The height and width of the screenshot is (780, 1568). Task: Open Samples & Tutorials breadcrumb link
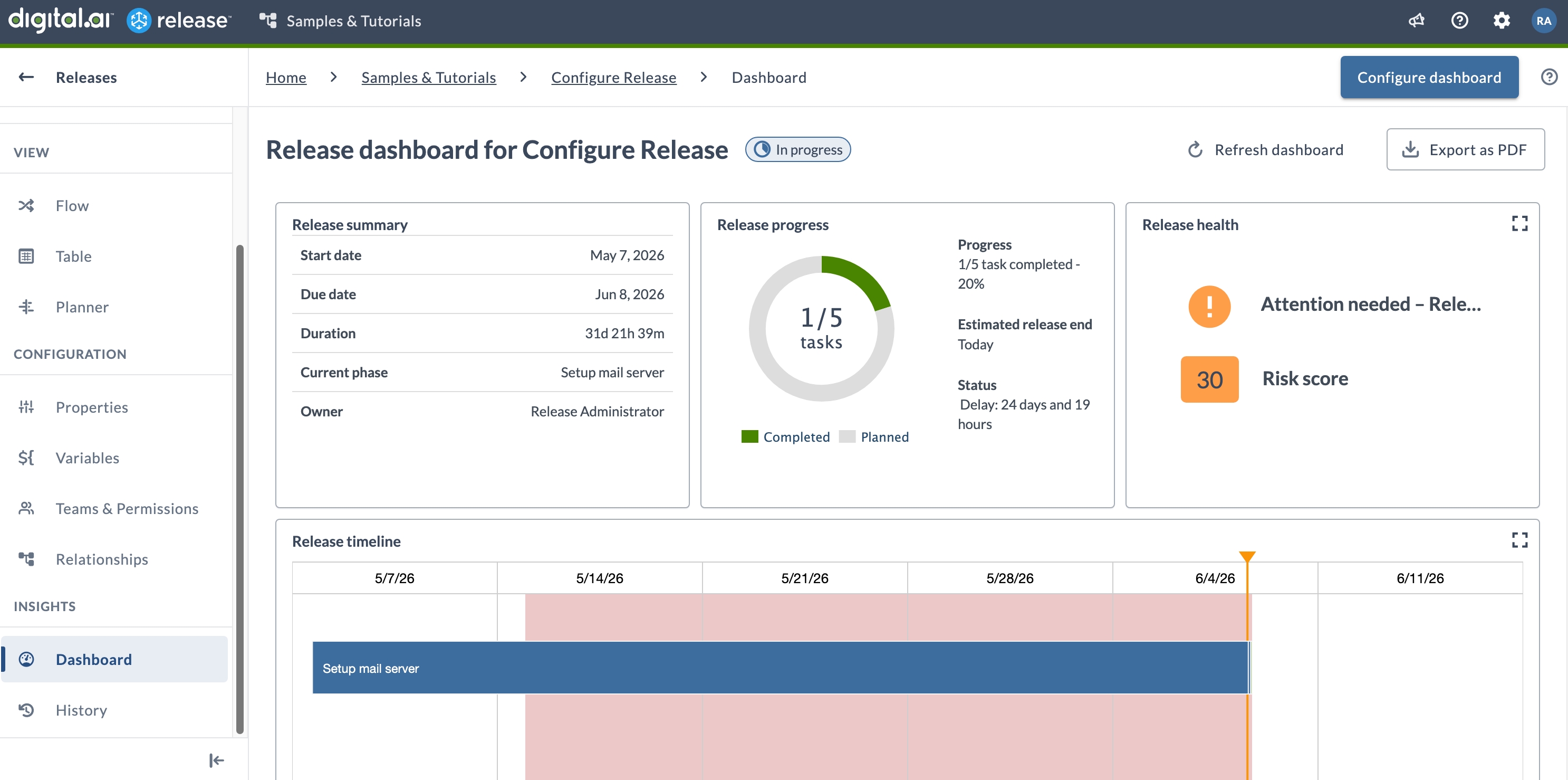(428, 78)
